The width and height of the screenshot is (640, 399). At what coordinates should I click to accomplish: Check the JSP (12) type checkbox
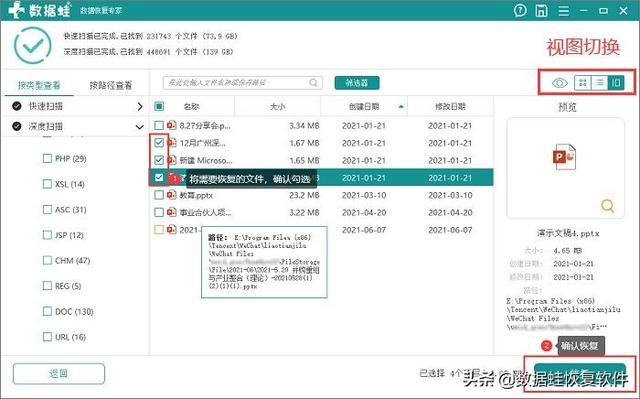(47, 235)
